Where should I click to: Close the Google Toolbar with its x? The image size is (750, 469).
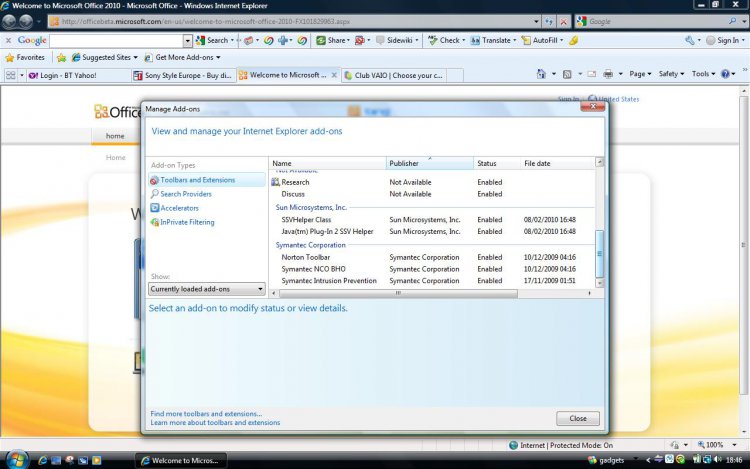coord(8,41)
